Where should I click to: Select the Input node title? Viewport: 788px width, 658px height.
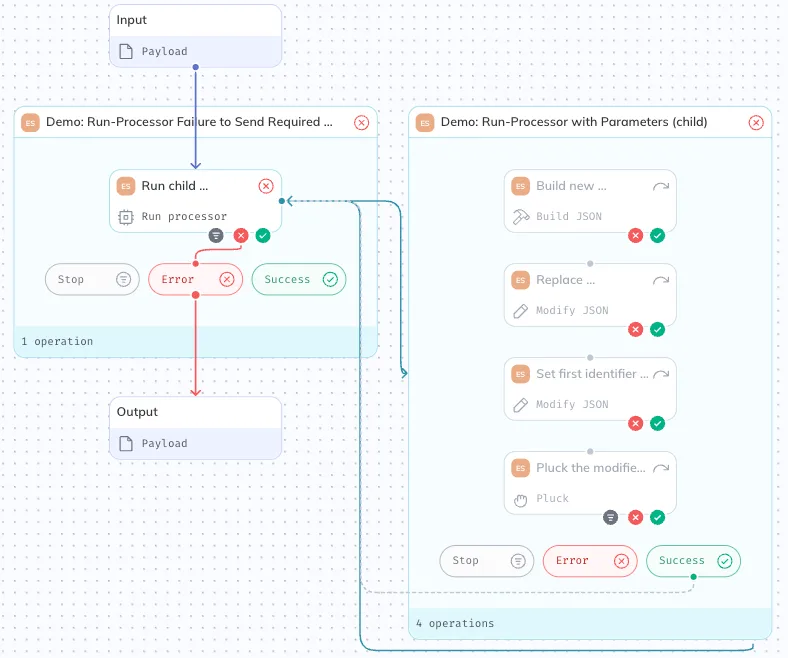tap(132, 20)
